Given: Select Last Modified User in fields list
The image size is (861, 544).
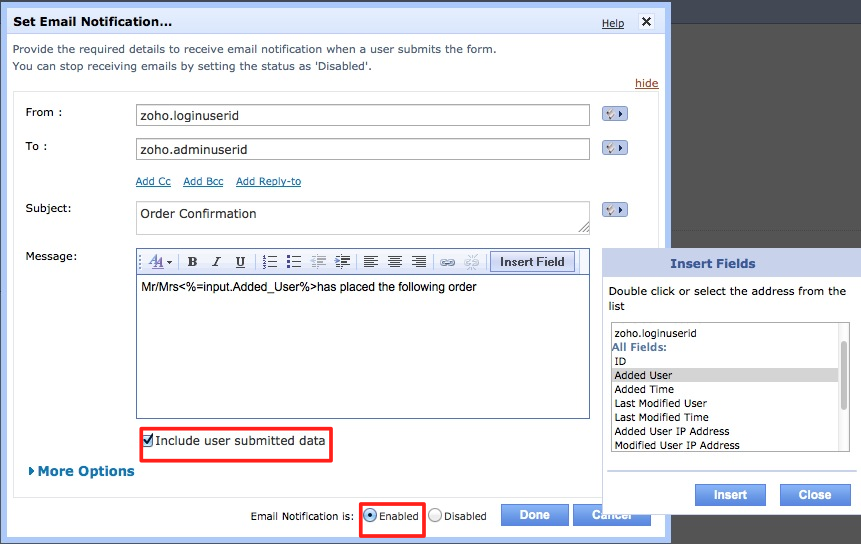Looking at the screenshot, I should pyautogui.click(x=725, y=403).
